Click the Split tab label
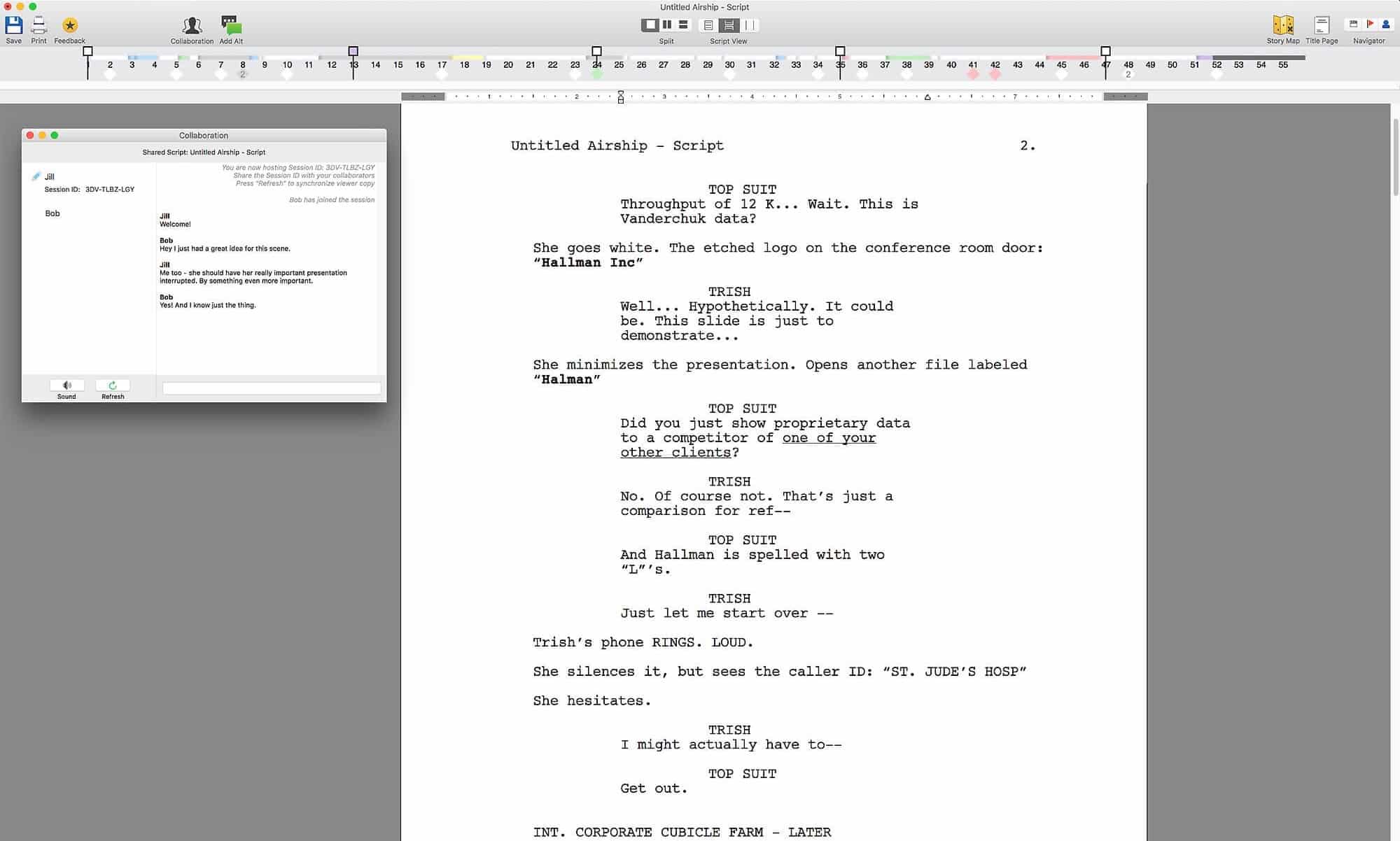The height and width of the screenshot is (841, 1400). point(666,41)
